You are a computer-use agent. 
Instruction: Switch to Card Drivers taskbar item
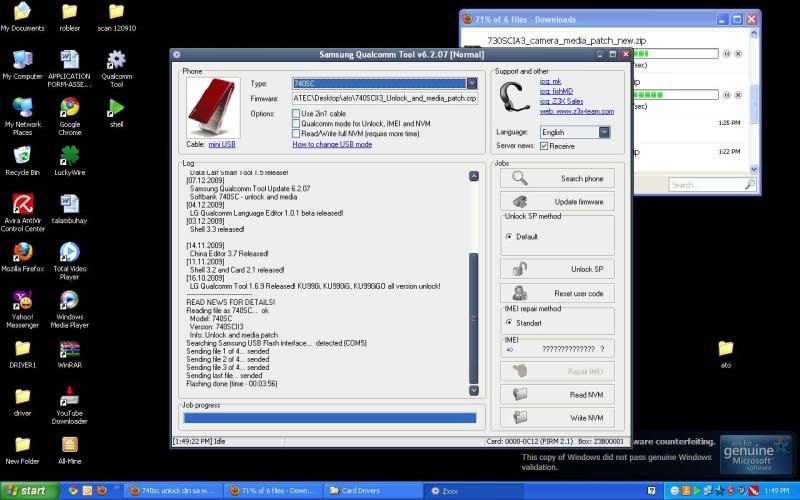tap(373, 491)
